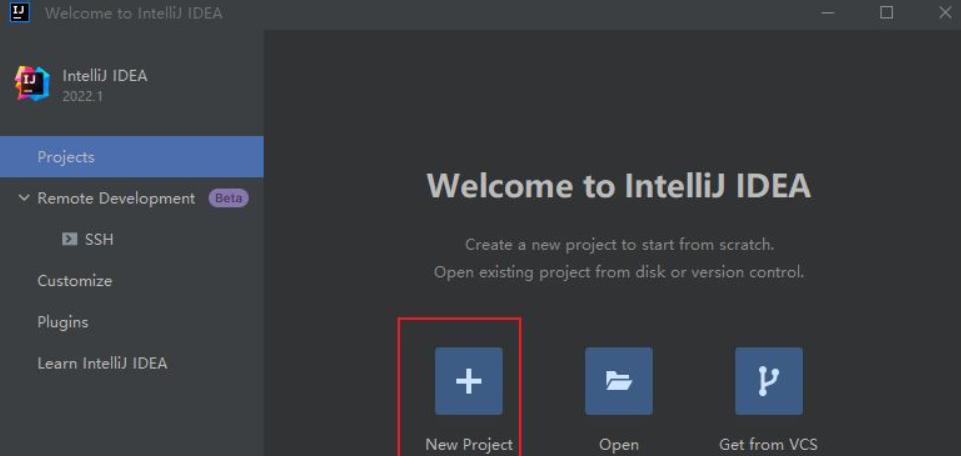Click the SSH terminal icon
The image size is (961, 456).
[69, 239]
